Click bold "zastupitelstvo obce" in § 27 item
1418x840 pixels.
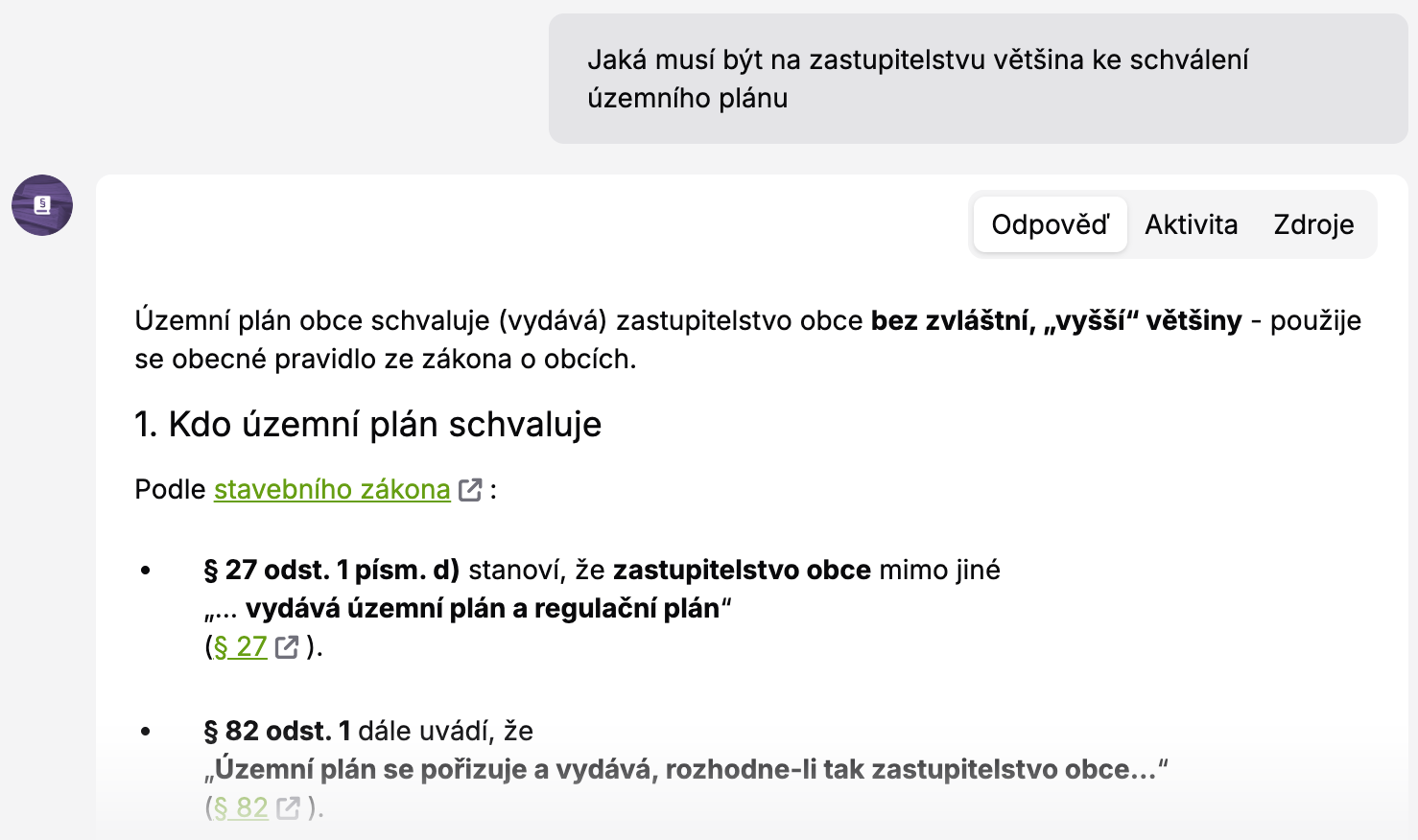pos(742,571)
